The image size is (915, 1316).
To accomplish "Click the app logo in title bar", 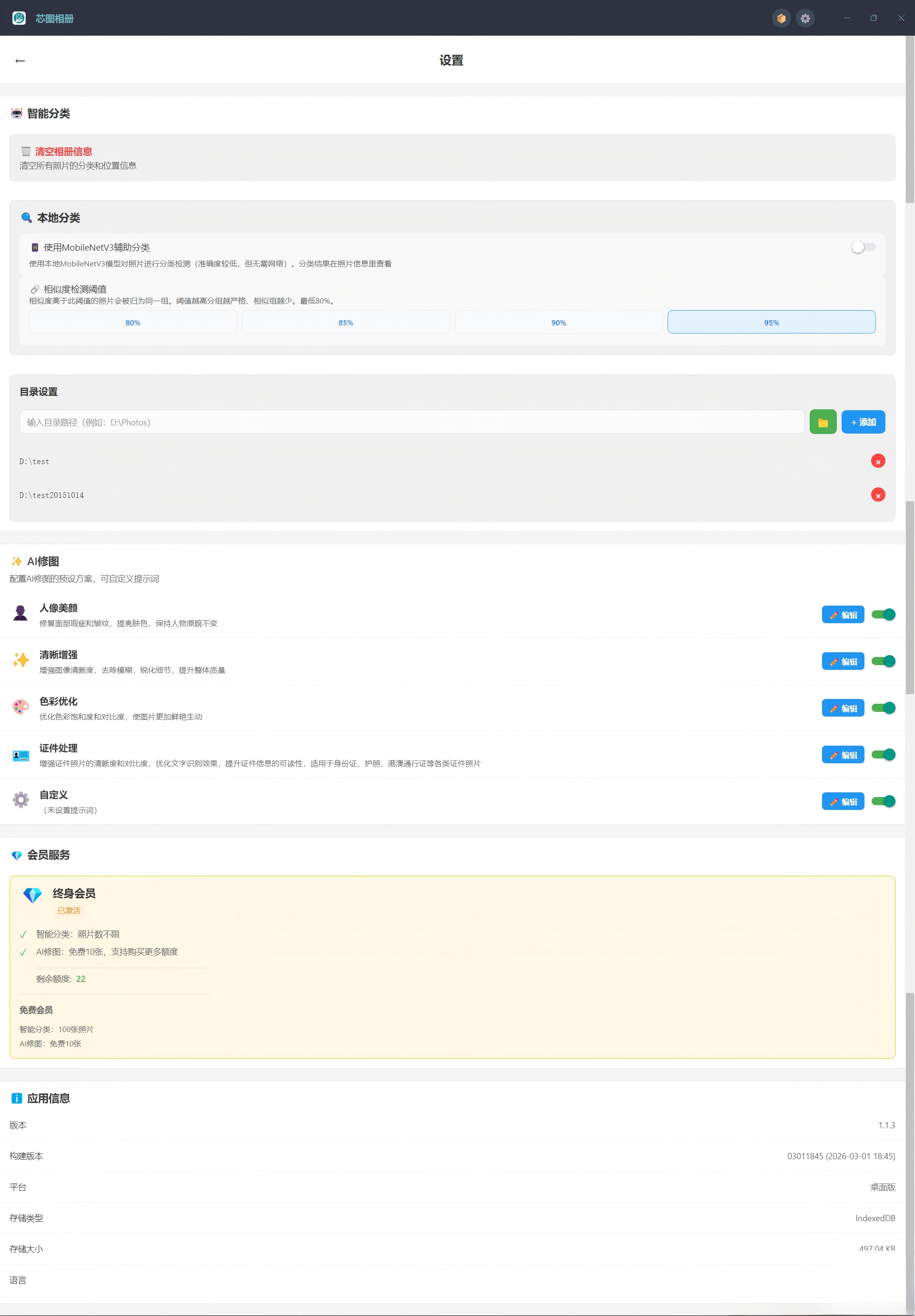I will coord(19,18).
